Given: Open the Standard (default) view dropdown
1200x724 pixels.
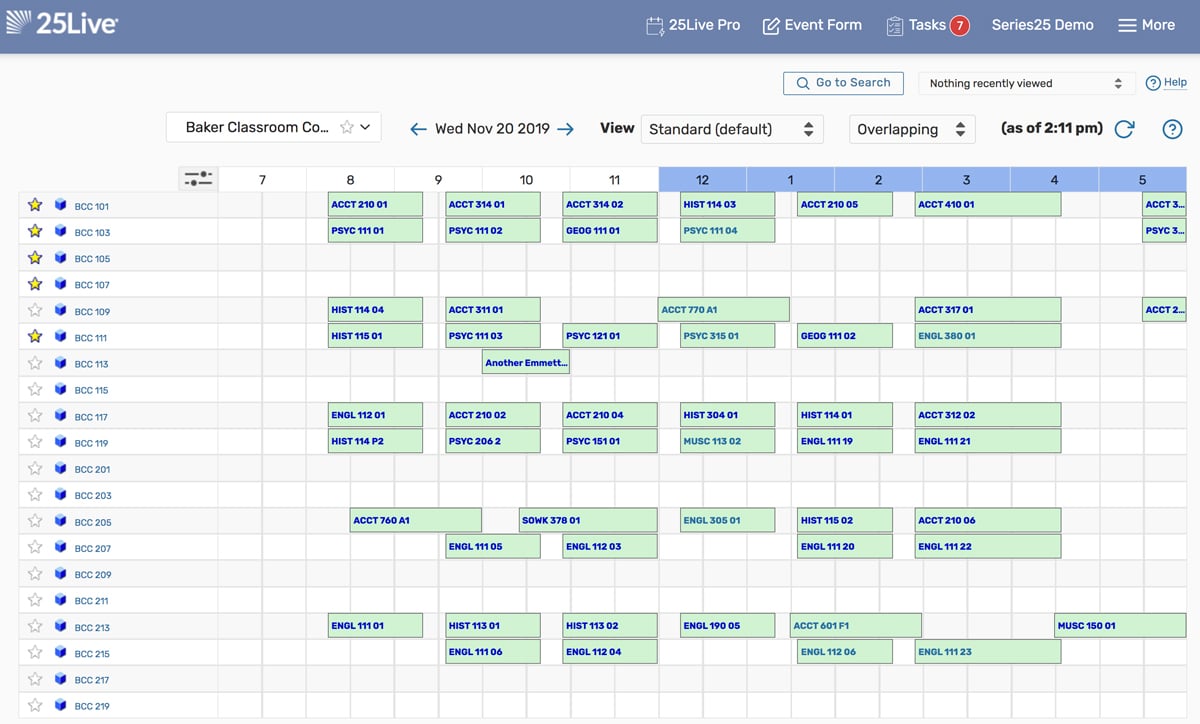Looking at the screenshot, I should [732, 129].
